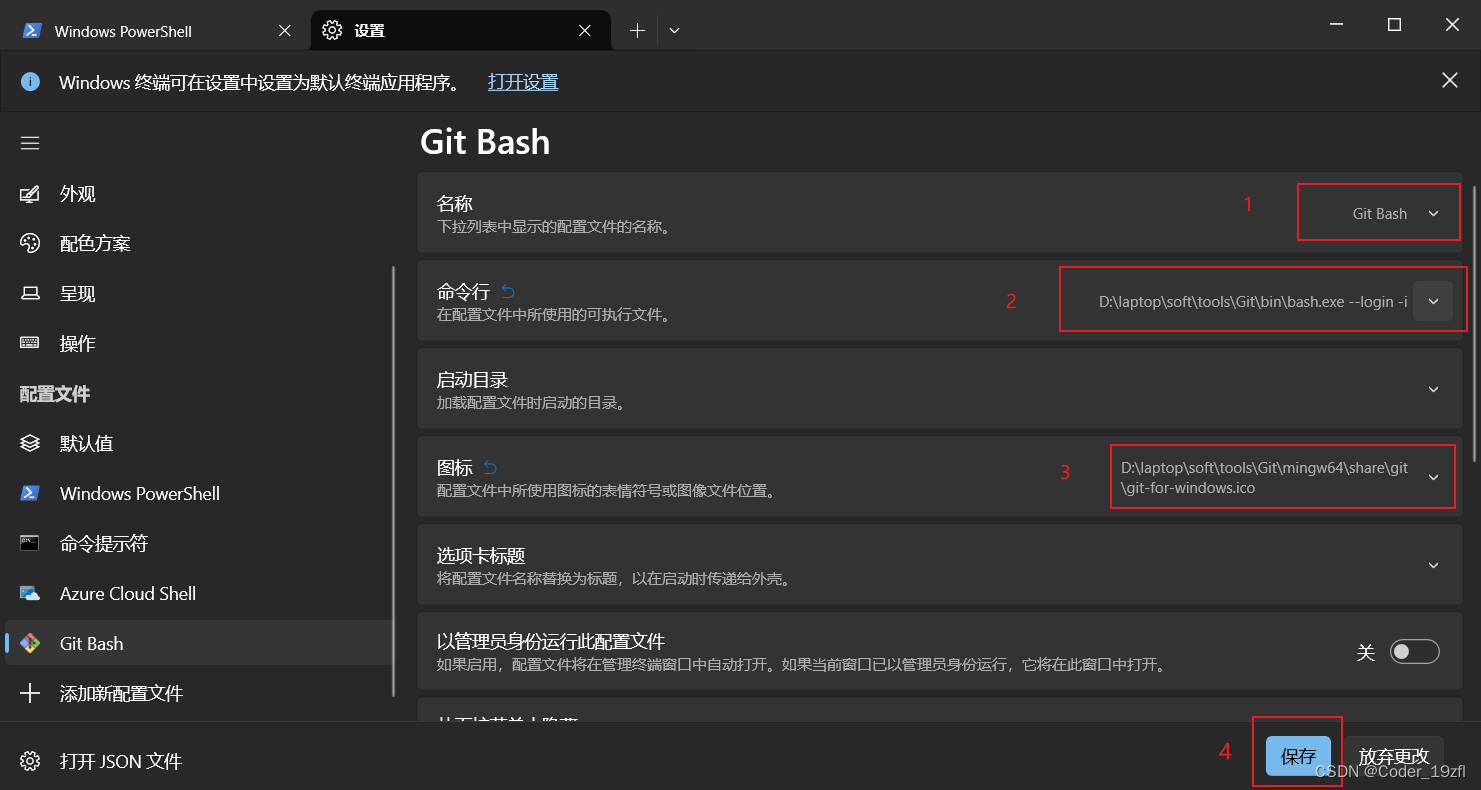Select the 默认值 profile

click(x=198, y=443)
